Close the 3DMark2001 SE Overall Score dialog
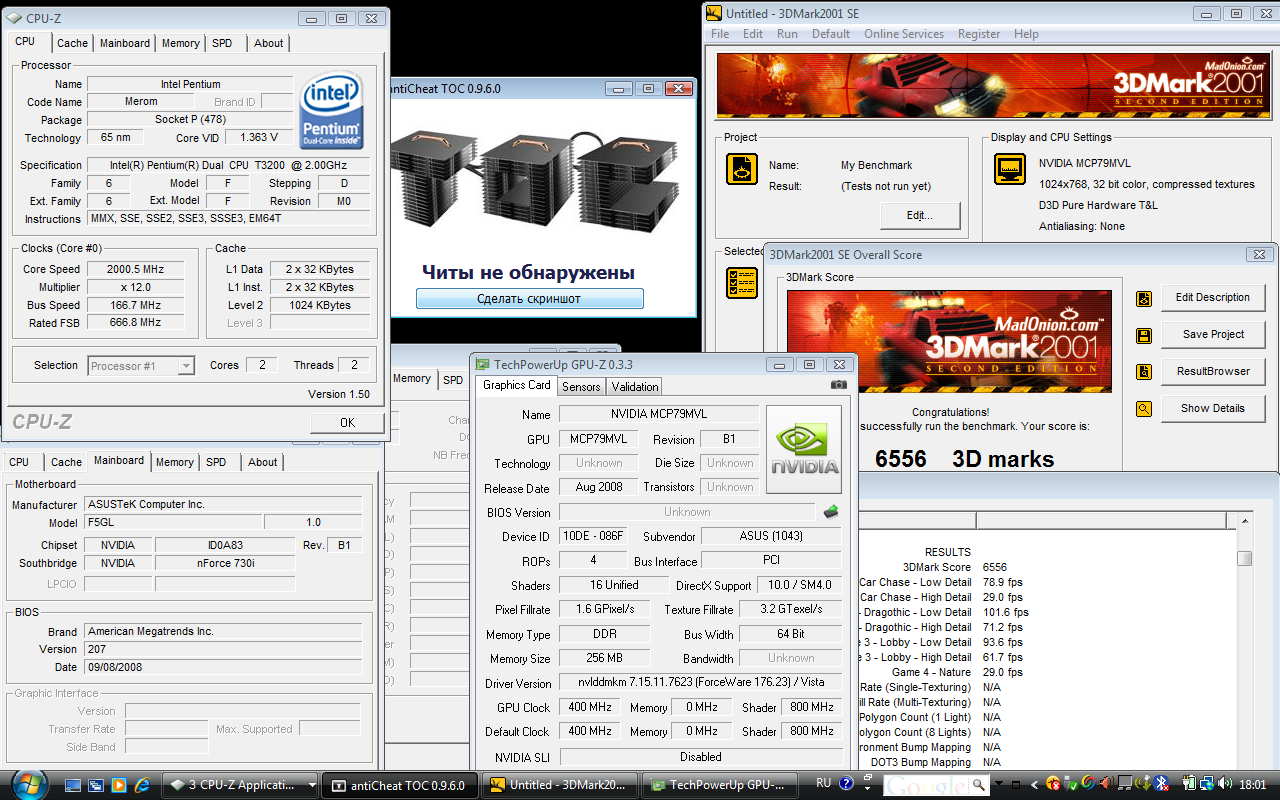The height and width of the screenshot is (800, 1280). 1259,255
